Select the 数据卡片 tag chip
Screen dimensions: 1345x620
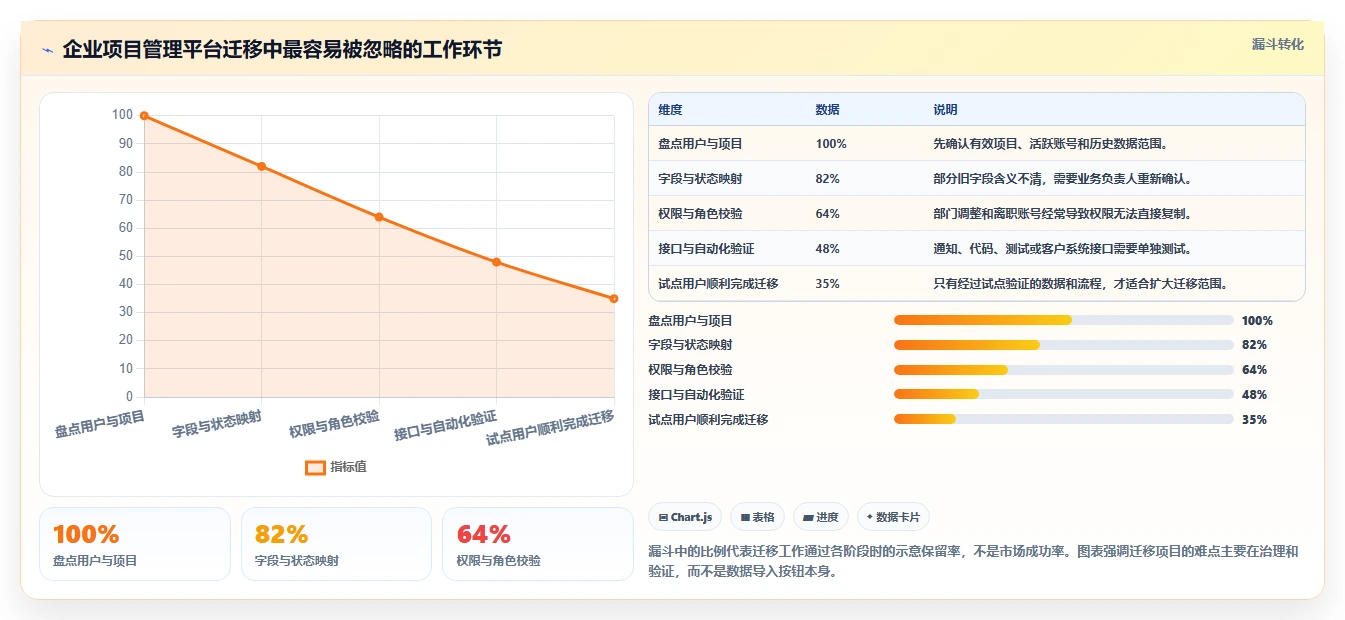[x=894, y=517]
